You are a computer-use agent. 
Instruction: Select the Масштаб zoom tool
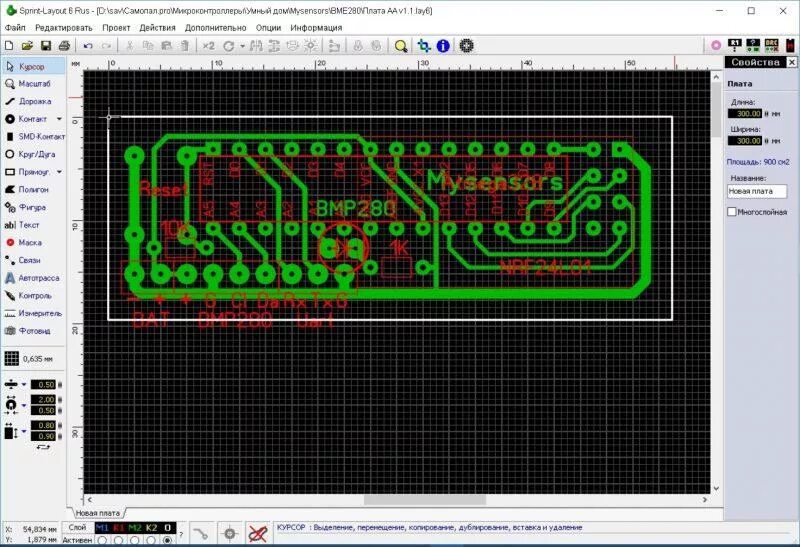coord(34,84)
